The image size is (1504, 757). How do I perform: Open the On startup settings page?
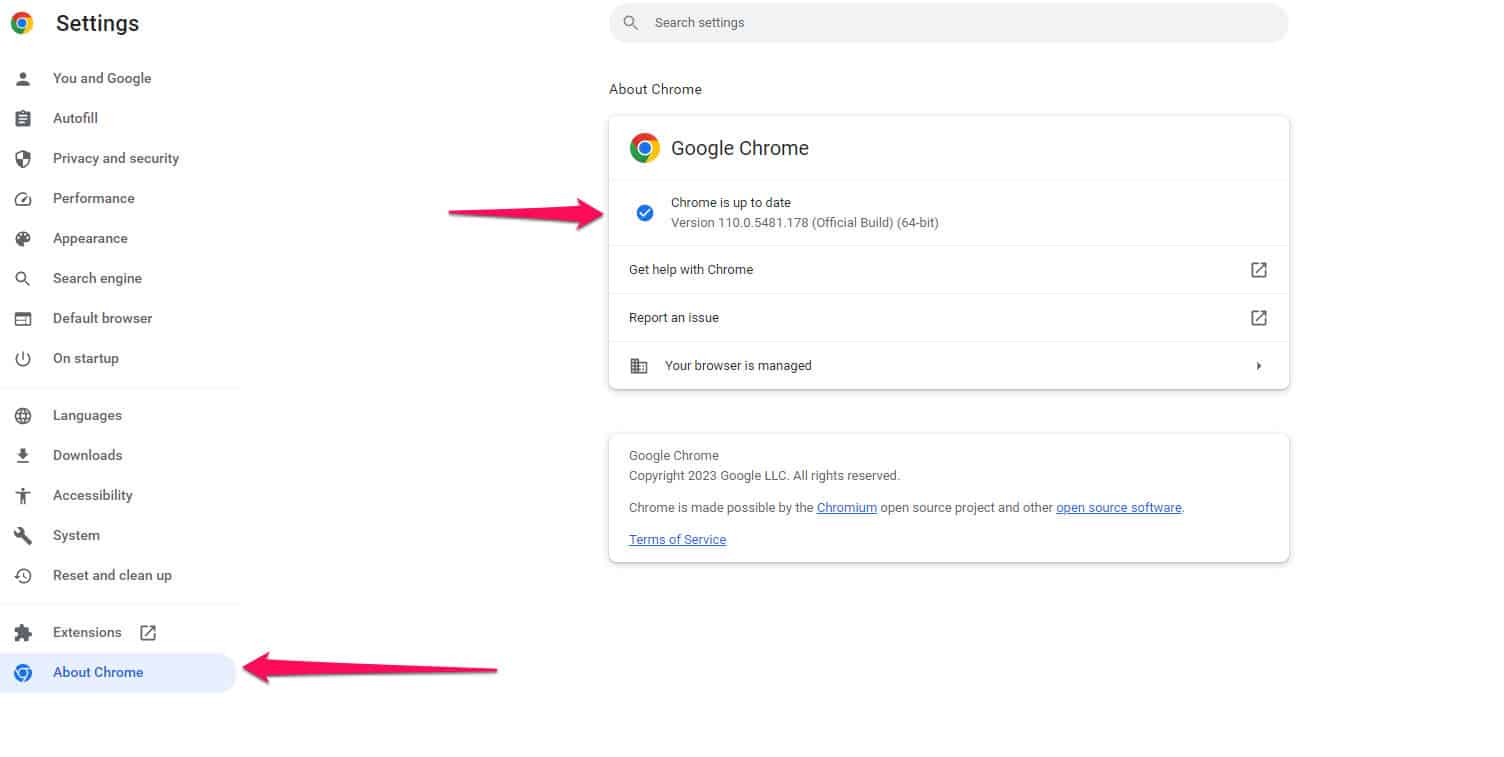pyautogui.click(x=85, y=358)
